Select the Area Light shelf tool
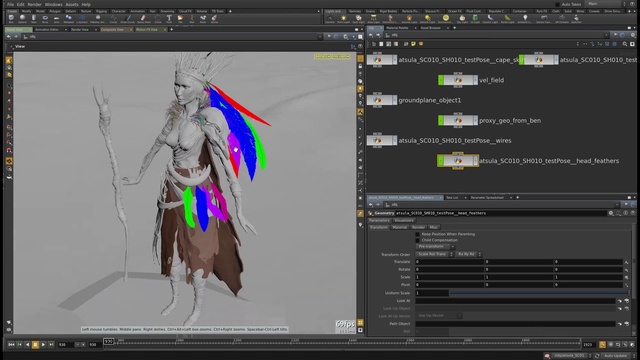This screenshot has height=360, width=640. click(x=373, y=18)
